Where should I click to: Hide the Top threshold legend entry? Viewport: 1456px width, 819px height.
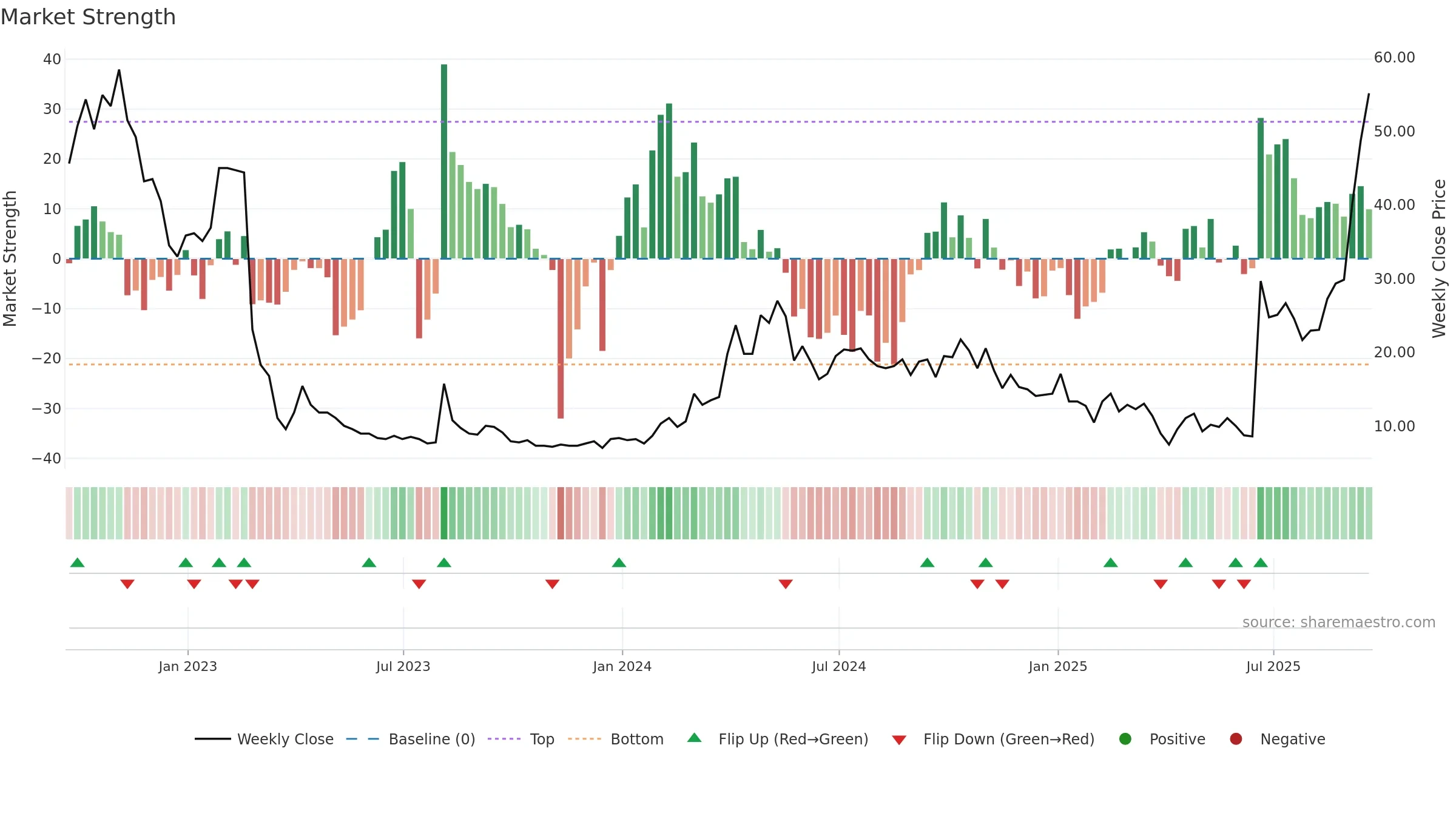coord(521,739)
